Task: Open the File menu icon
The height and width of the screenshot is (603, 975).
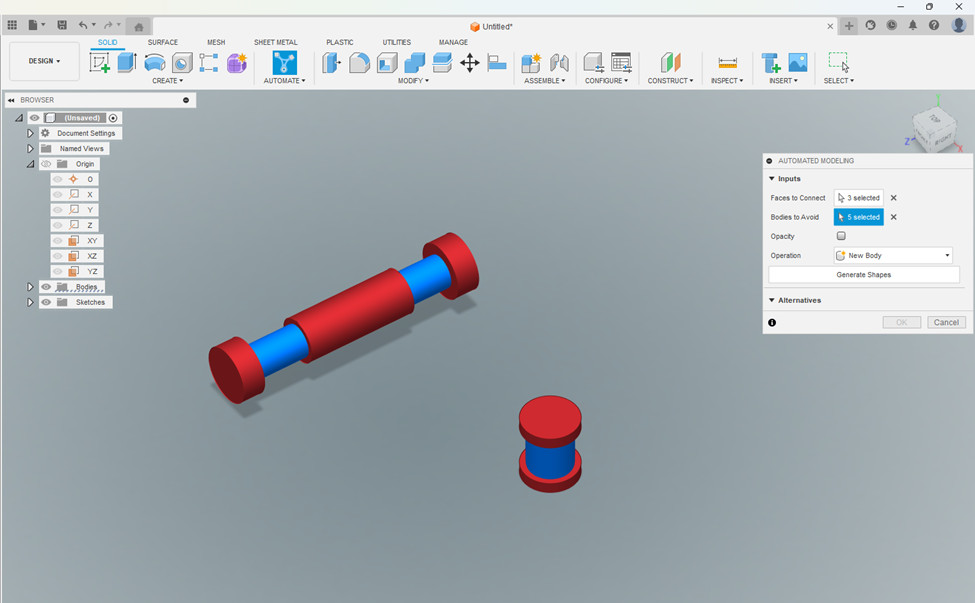Action: pos(33,25)
